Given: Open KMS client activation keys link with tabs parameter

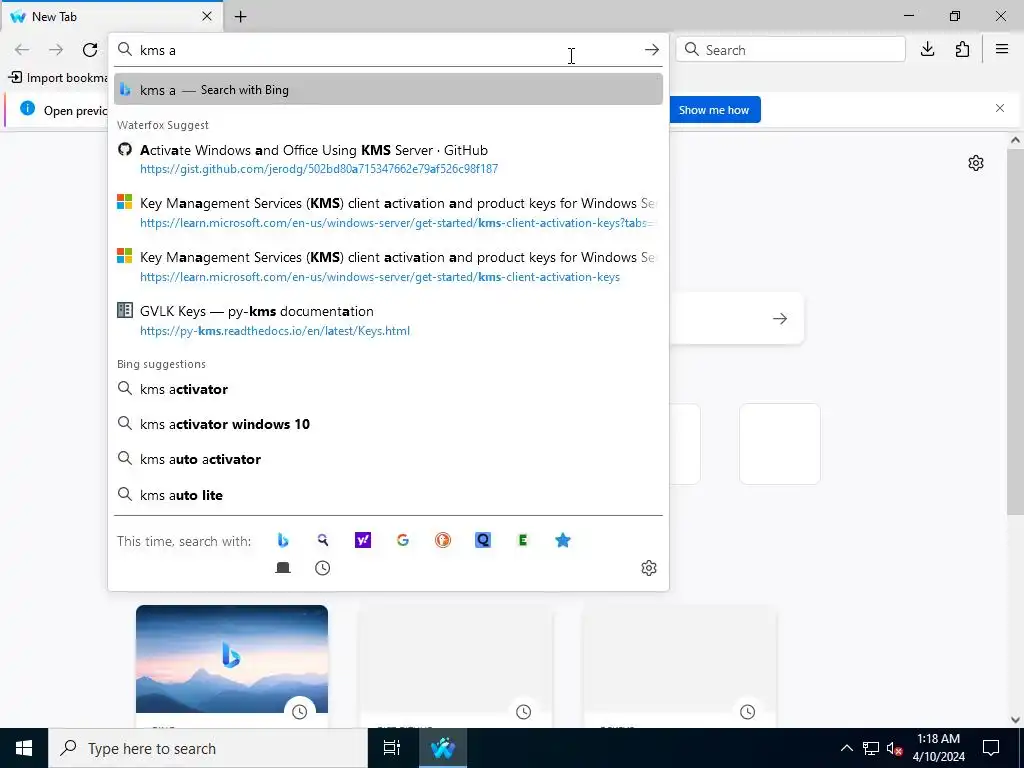Looking at the screenshot, I should pos(388,213).
